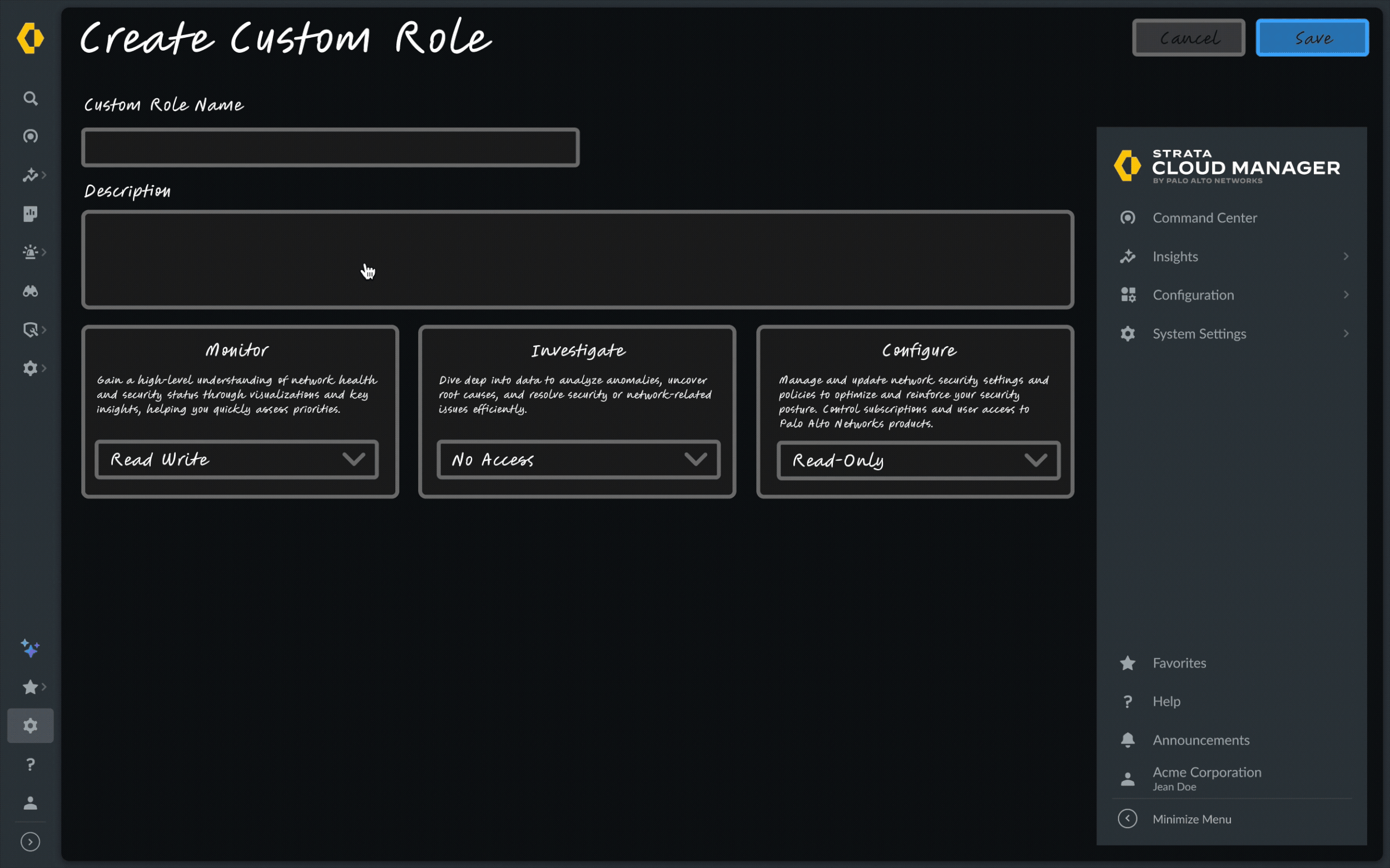Click the dashboards icon in the left rail
Image resolution: width=1390 pixels, height=868 pixels.
(31, 213)
